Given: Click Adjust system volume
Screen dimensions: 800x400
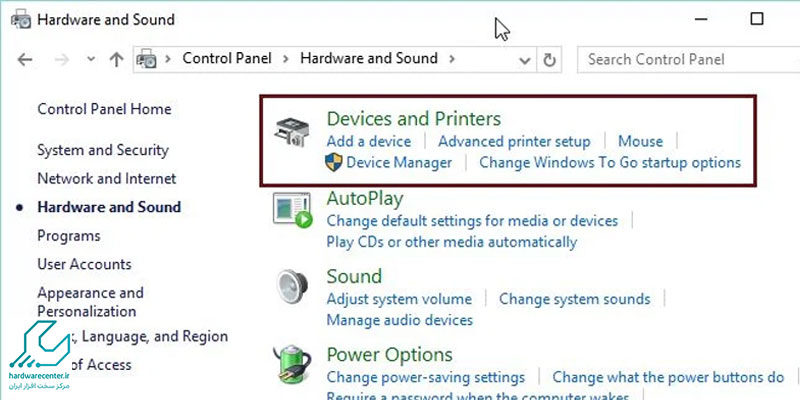Looking at the screenshot, I should tap(399, 299).
